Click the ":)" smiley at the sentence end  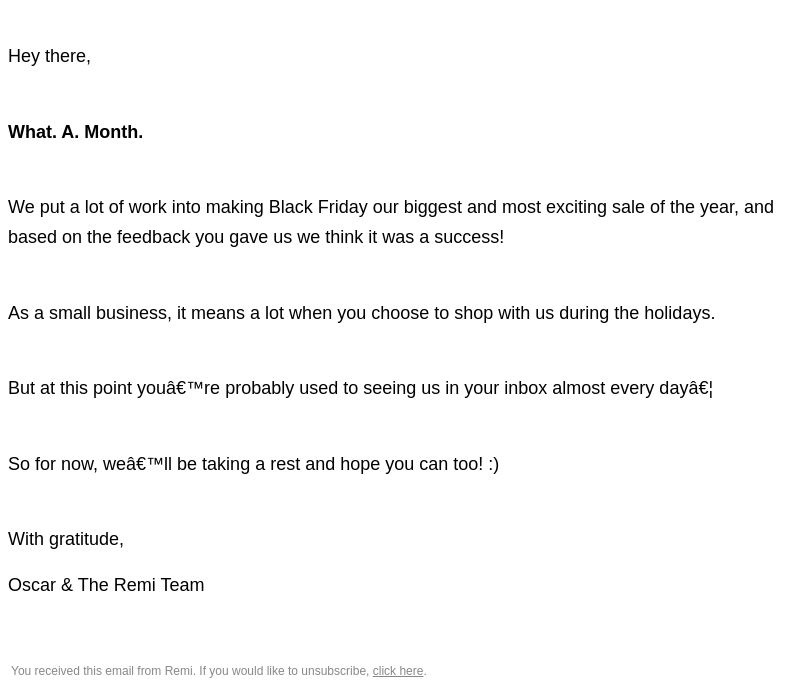tap(493, 464)
